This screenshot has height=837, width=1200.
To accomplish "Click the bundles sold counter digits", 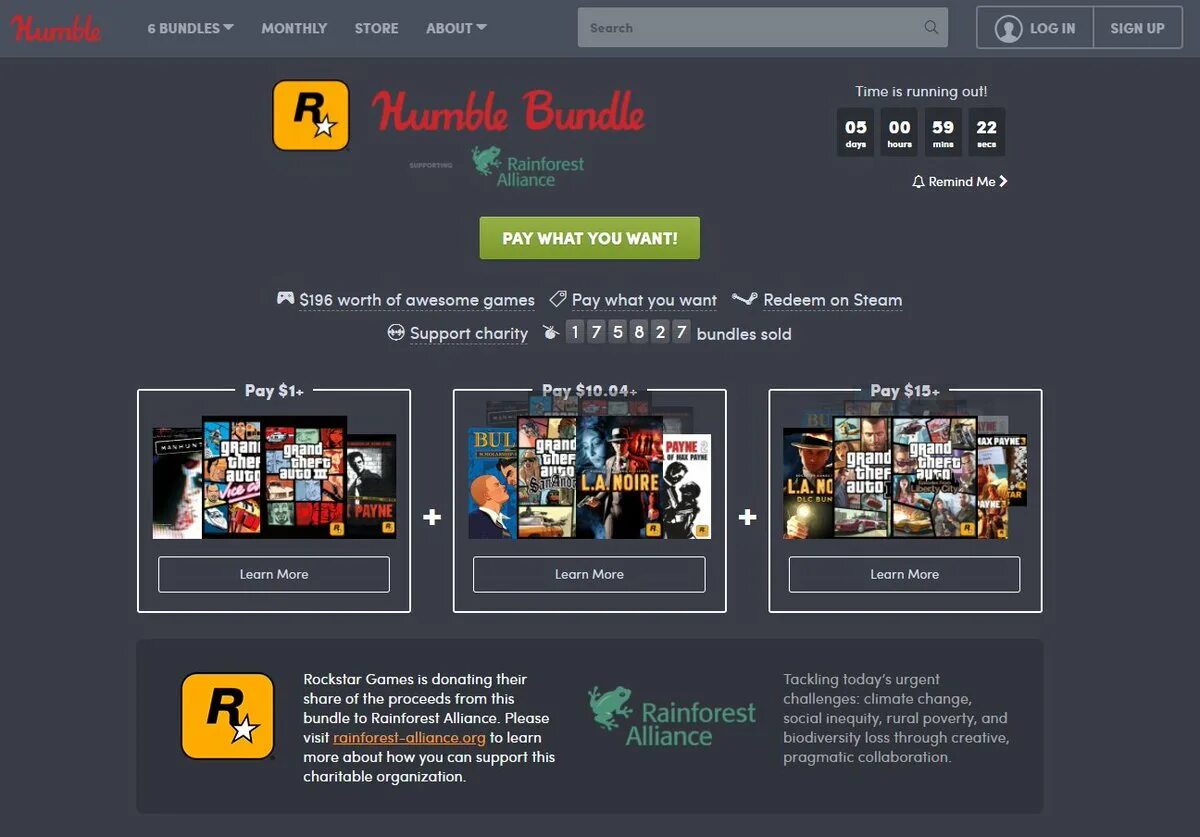I will point(628,332).
